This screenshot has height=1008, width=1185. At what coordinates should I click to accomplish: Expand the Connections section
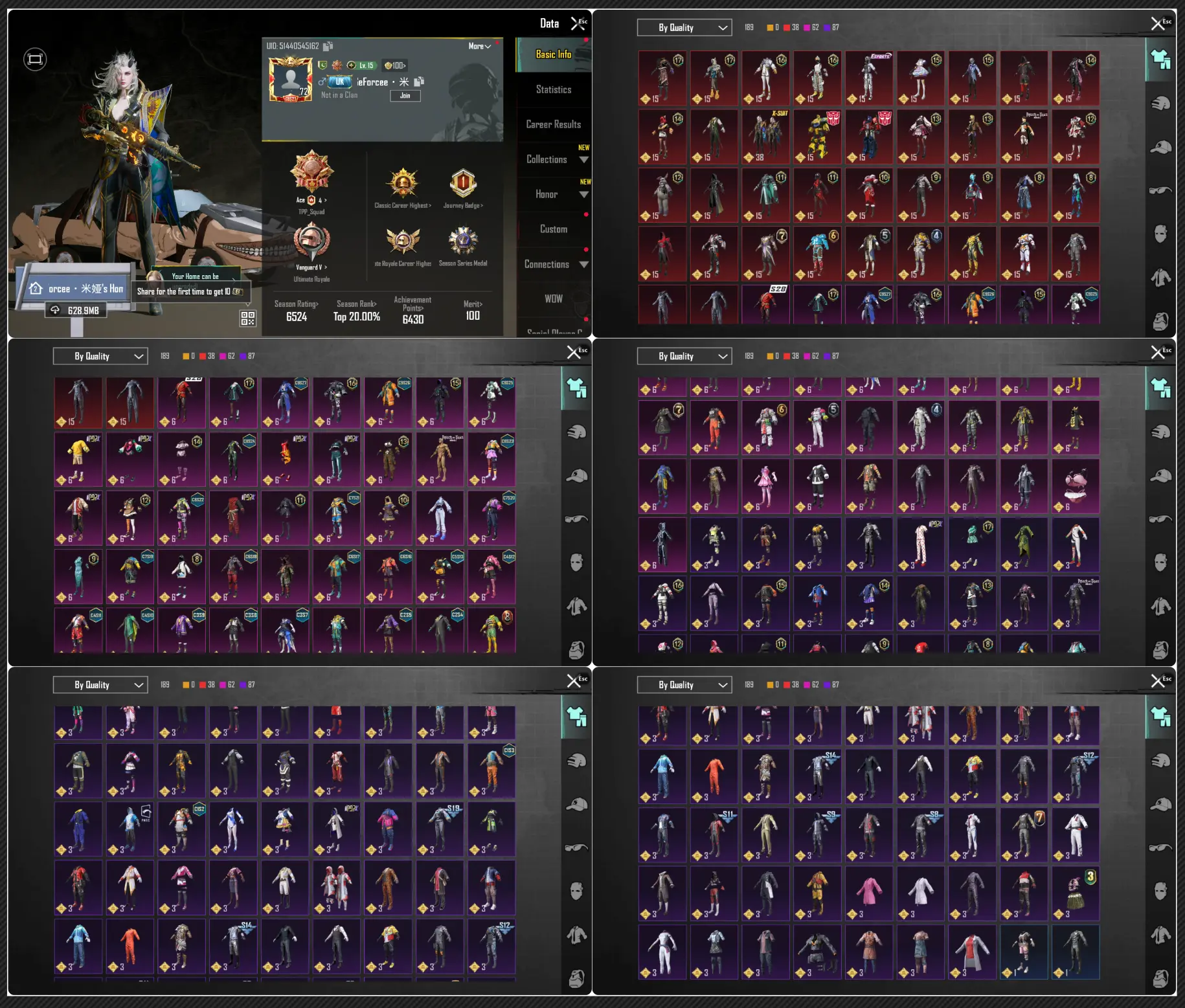tap(554, 264)
